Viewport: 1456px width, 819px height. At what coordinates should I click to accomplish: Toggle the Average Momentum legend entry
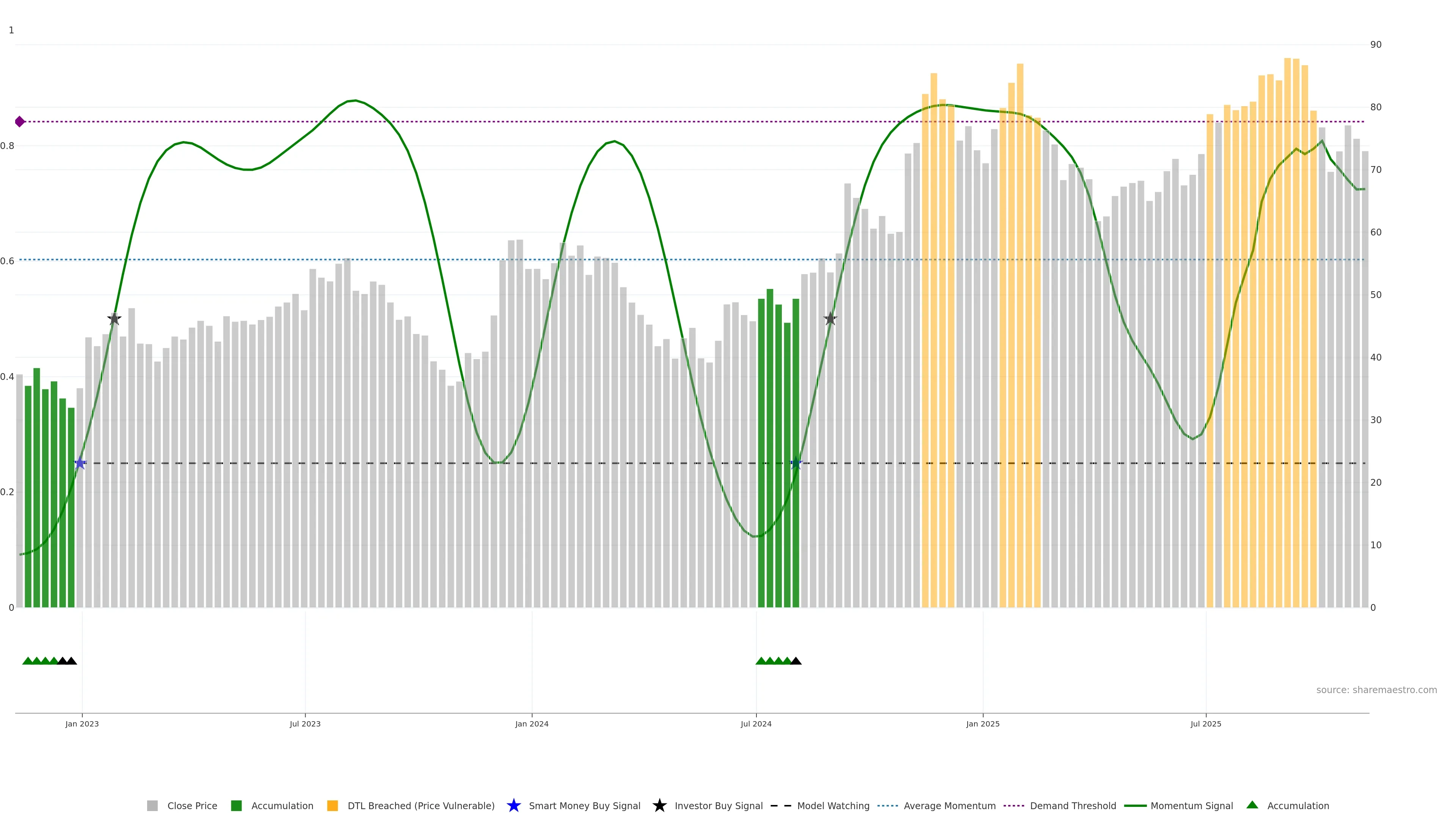point(949,806)
